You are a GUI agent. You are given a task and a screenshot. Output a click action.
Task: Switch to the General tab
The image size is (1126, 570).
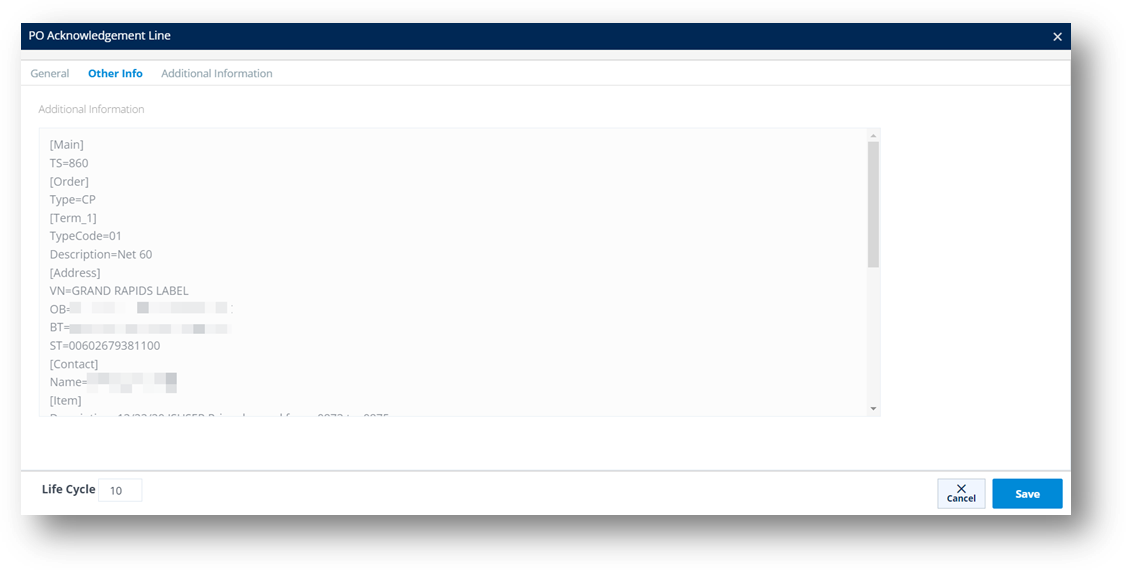50,73
